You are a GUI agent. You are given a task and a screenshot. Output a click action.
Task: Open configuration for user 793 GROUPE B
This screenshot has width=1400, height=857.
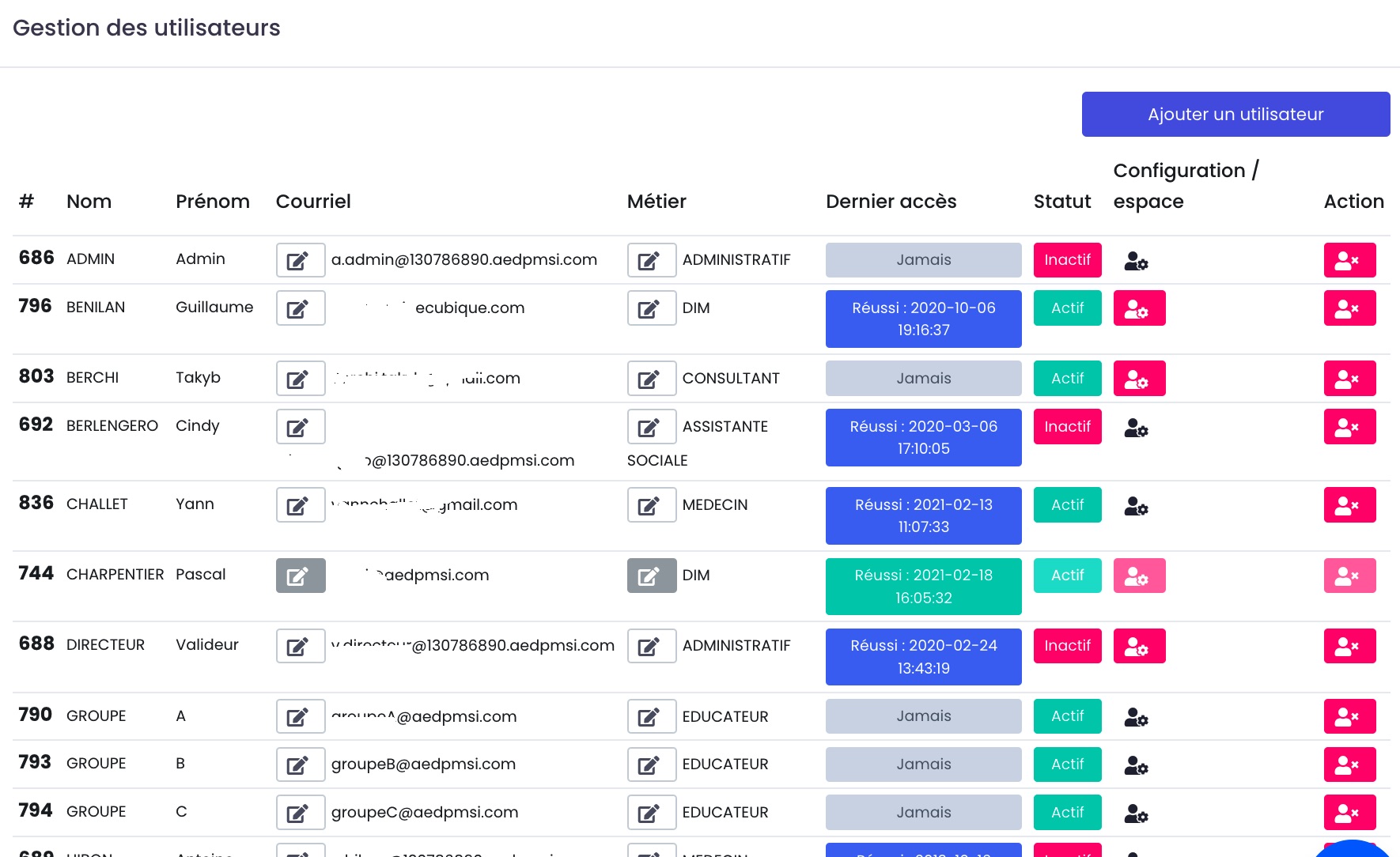tap(1136, 765)
